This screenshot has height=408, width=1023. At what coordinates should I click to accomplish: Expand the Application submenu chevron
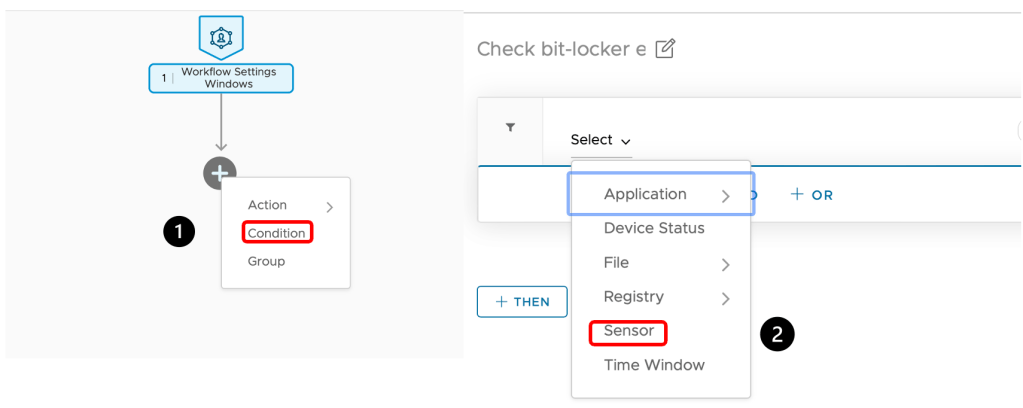(x=726, y=197)
